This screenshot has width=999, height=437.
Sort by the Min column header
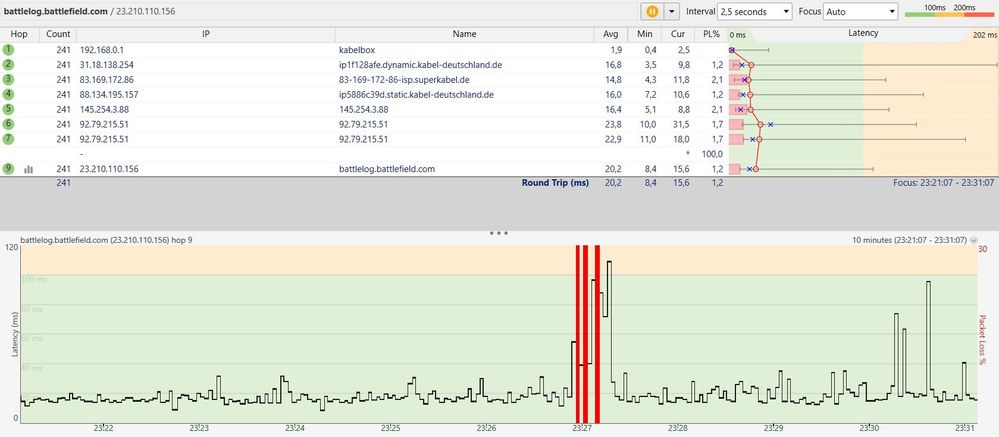[644, 34]
